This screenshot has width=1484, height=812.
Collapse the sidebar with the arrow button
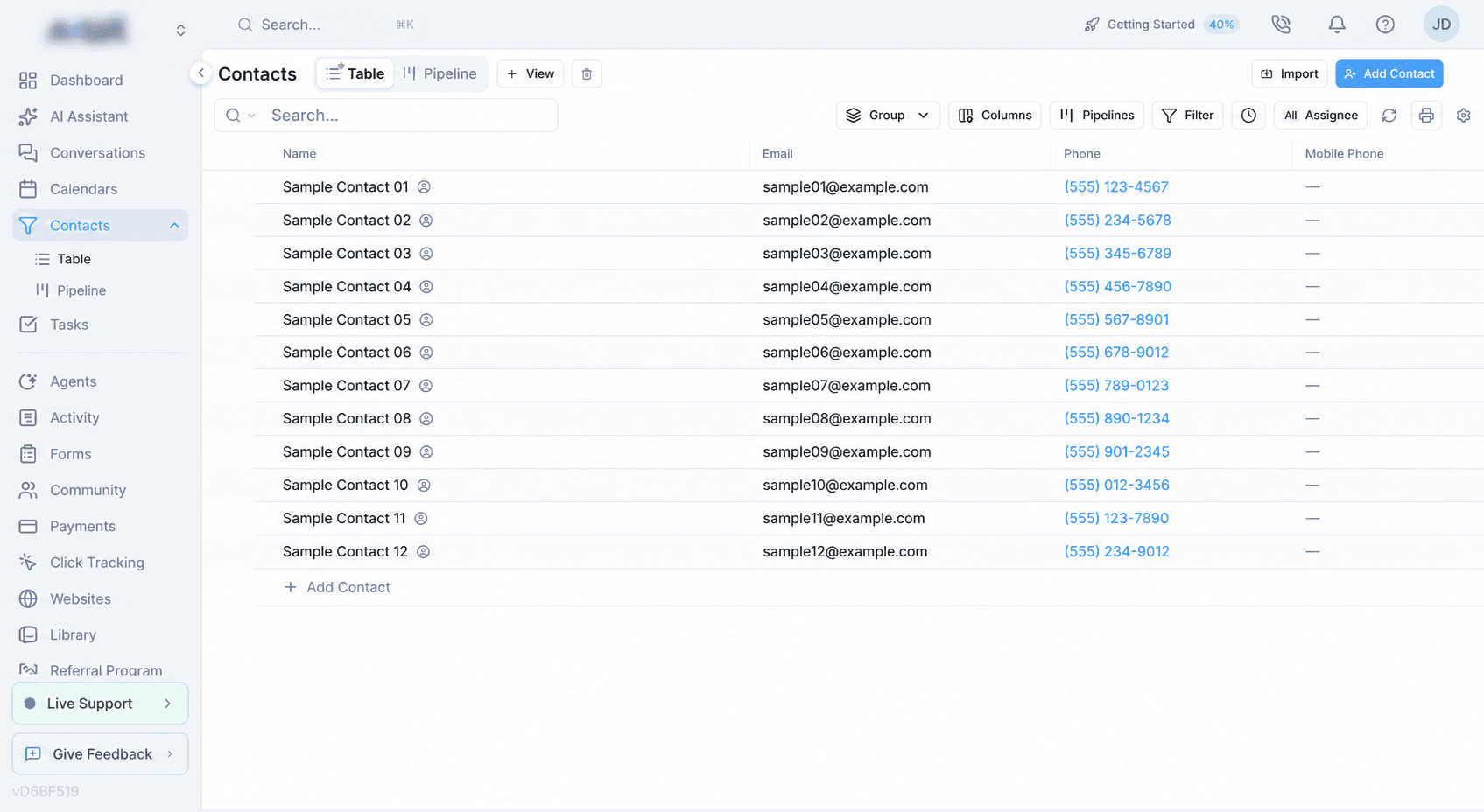[x=200, y=73]
